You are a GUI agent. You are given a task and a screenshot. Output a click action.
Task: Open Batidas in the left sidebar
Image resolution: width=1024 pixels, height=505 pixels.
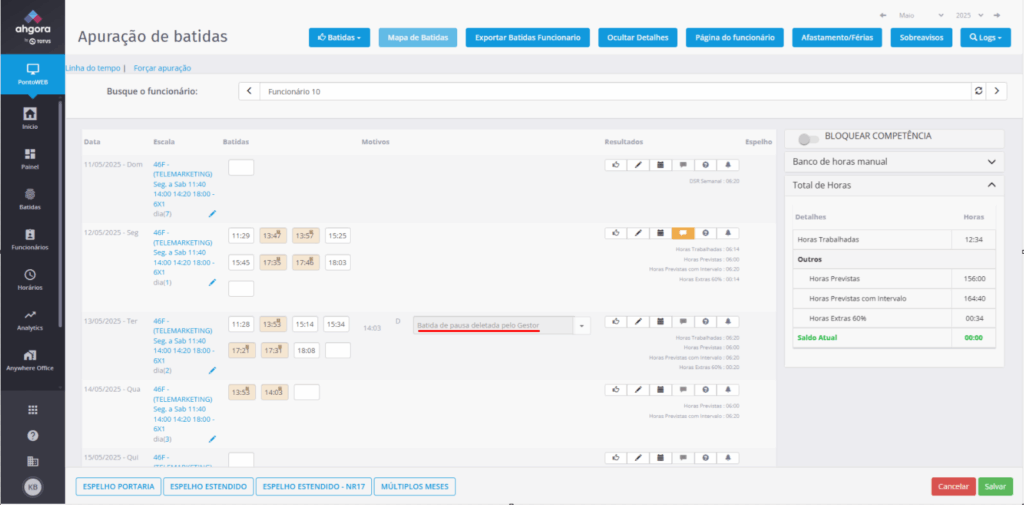click(x=30, y=198)
